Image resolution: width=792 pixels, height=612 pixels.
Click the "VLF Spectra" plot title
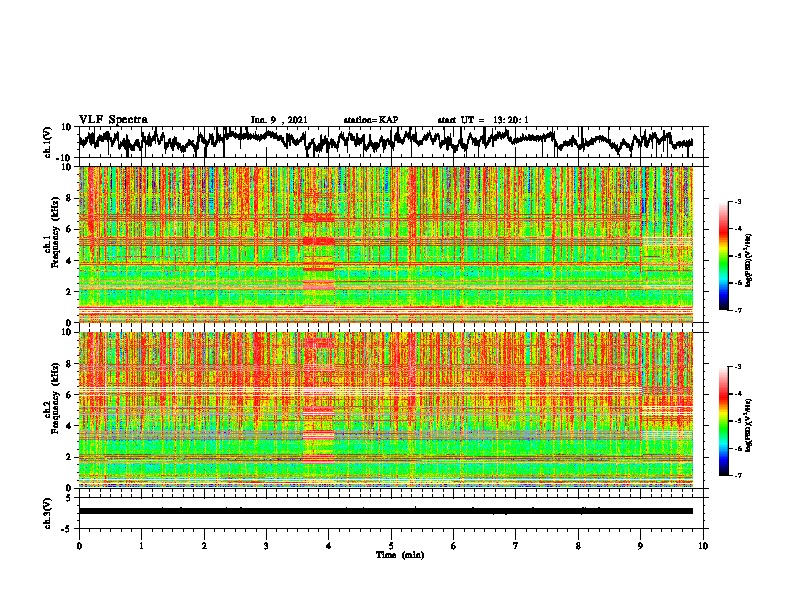point(113,120)
